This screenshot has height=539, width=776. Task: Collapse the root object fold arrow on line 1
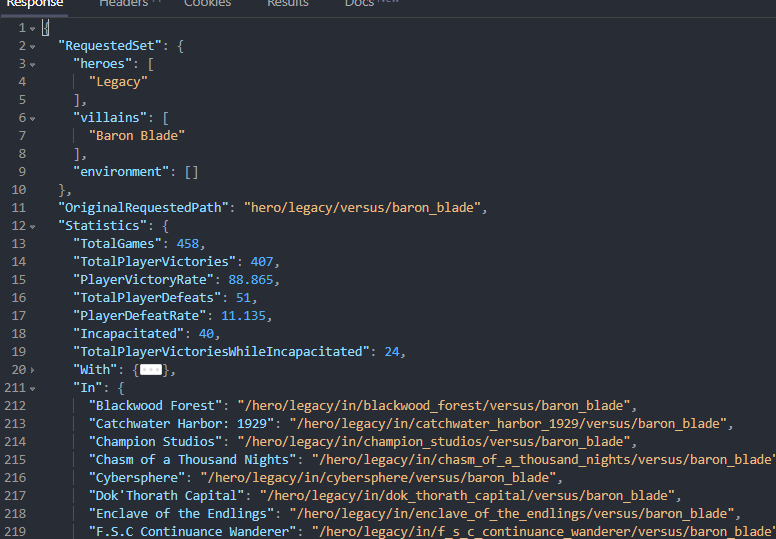(x=33, y=29)
